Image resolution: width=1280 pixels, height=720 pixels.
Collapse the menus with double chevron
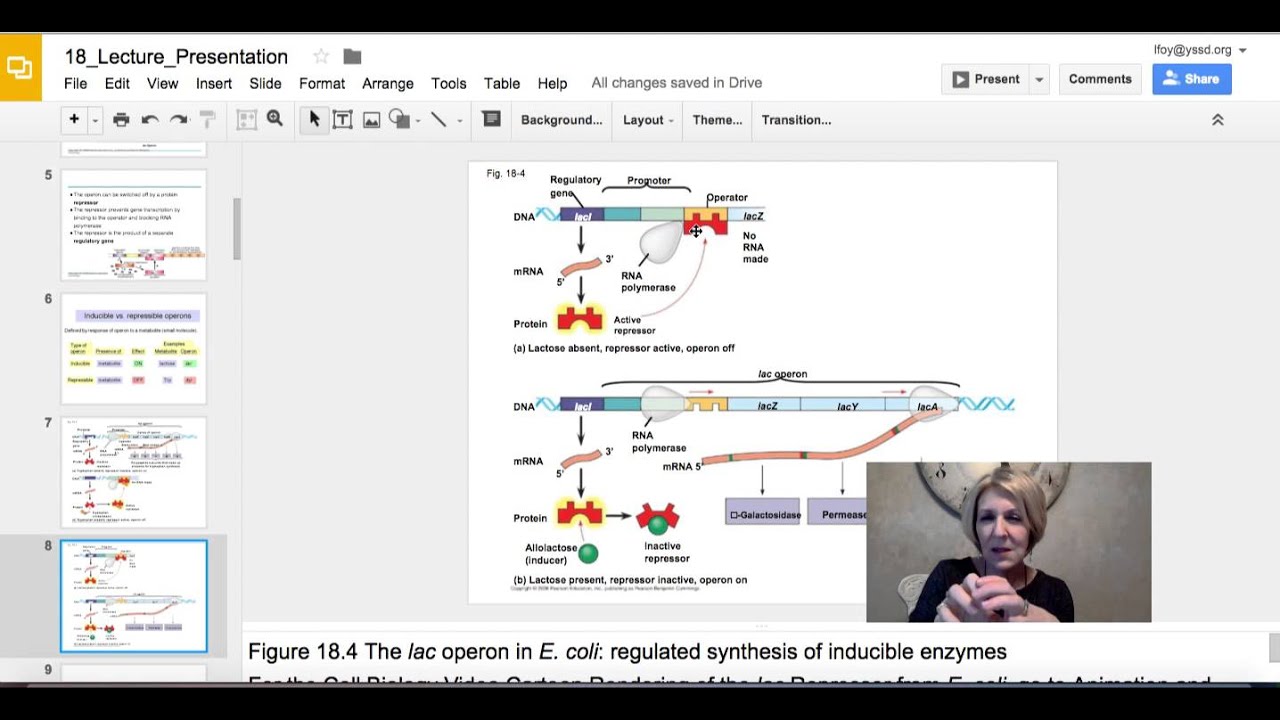coord(1218,120)
